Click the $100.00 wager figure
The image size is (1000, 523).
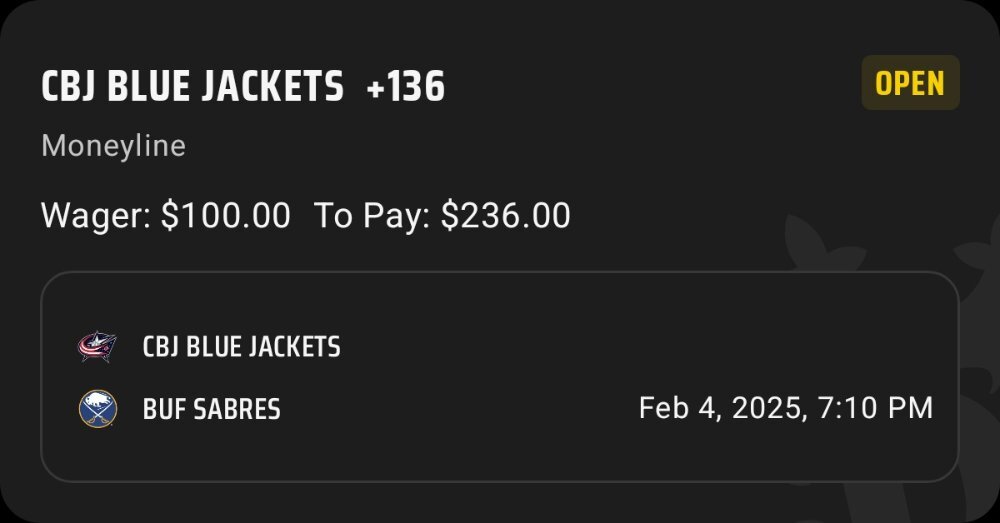click(226, 215)
